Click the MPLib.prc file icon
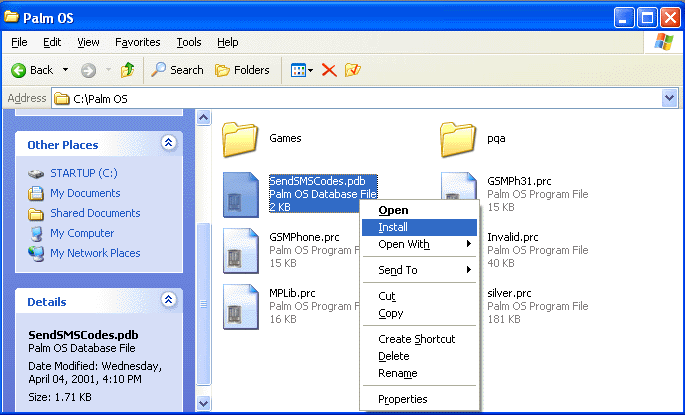The width and height of the screenshot is (685, 415). 241,307
